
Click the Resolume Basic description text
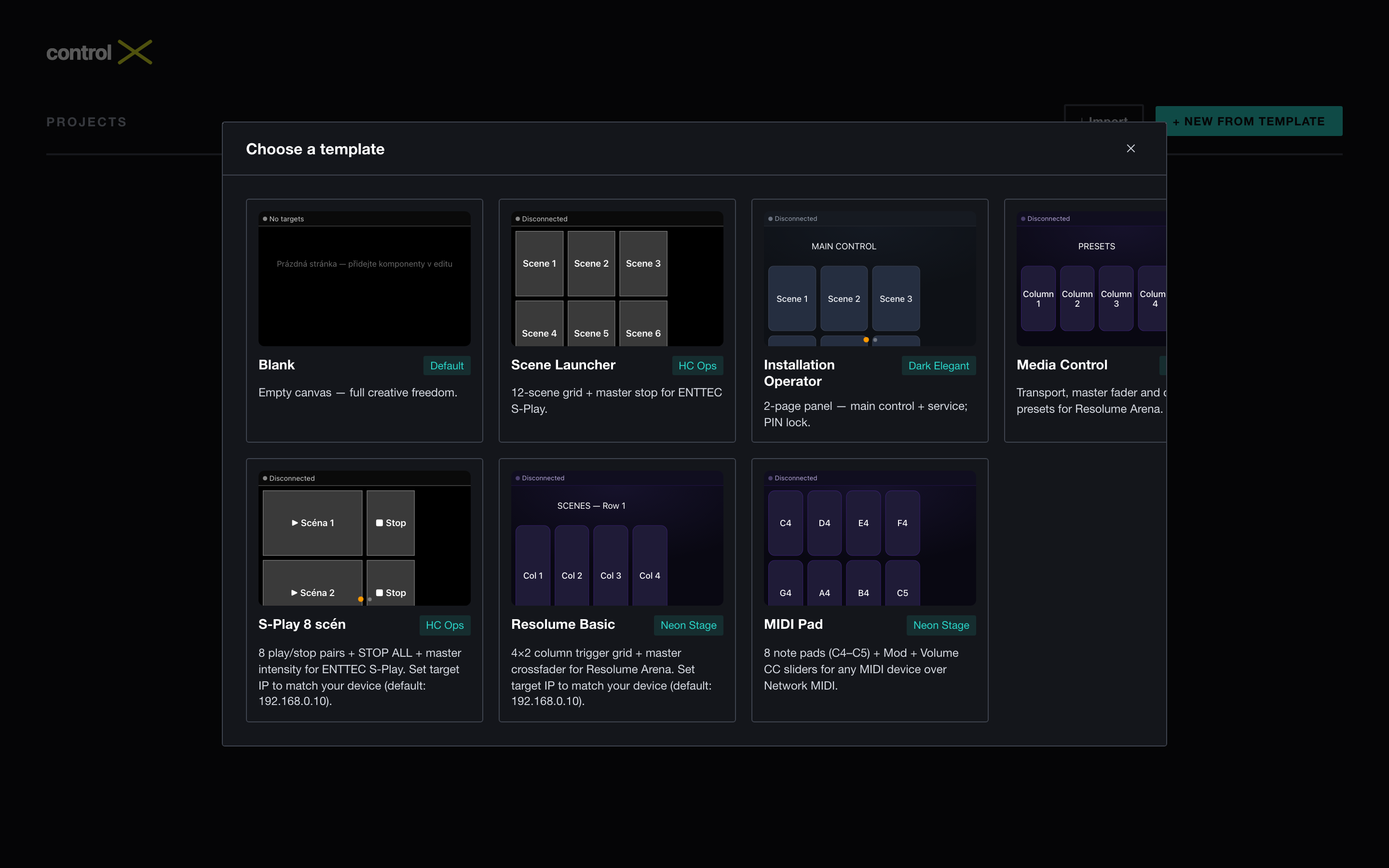click(x=611, y=677)
